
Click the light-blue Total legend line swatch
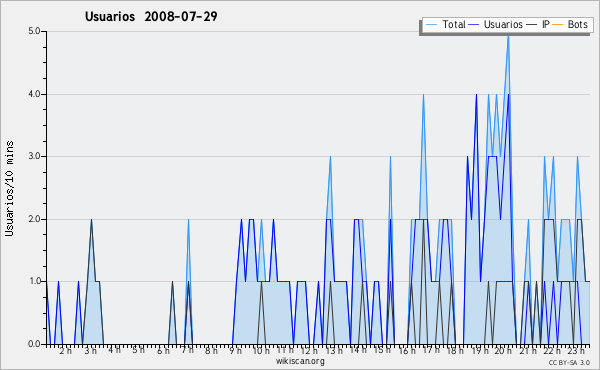tap(432, 25)
